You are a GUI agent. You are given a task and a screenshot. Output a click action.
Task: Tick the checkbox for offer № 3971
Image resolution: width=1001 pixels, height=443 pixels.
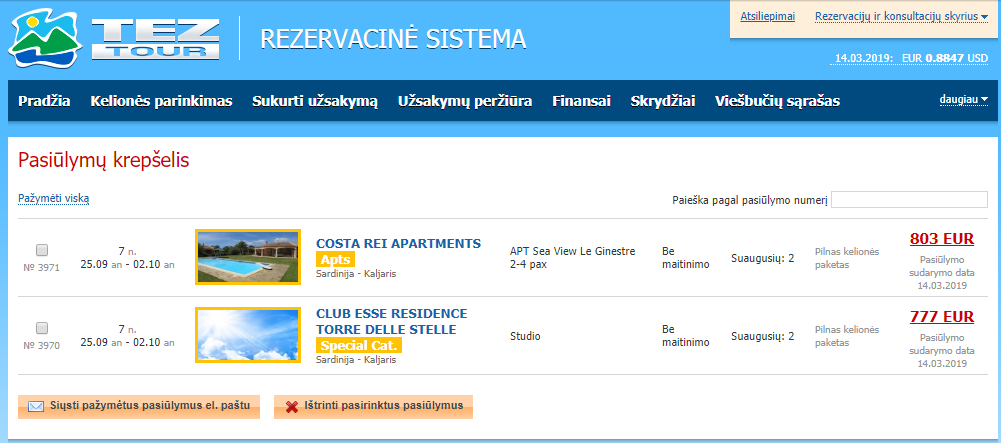[42, 250]
